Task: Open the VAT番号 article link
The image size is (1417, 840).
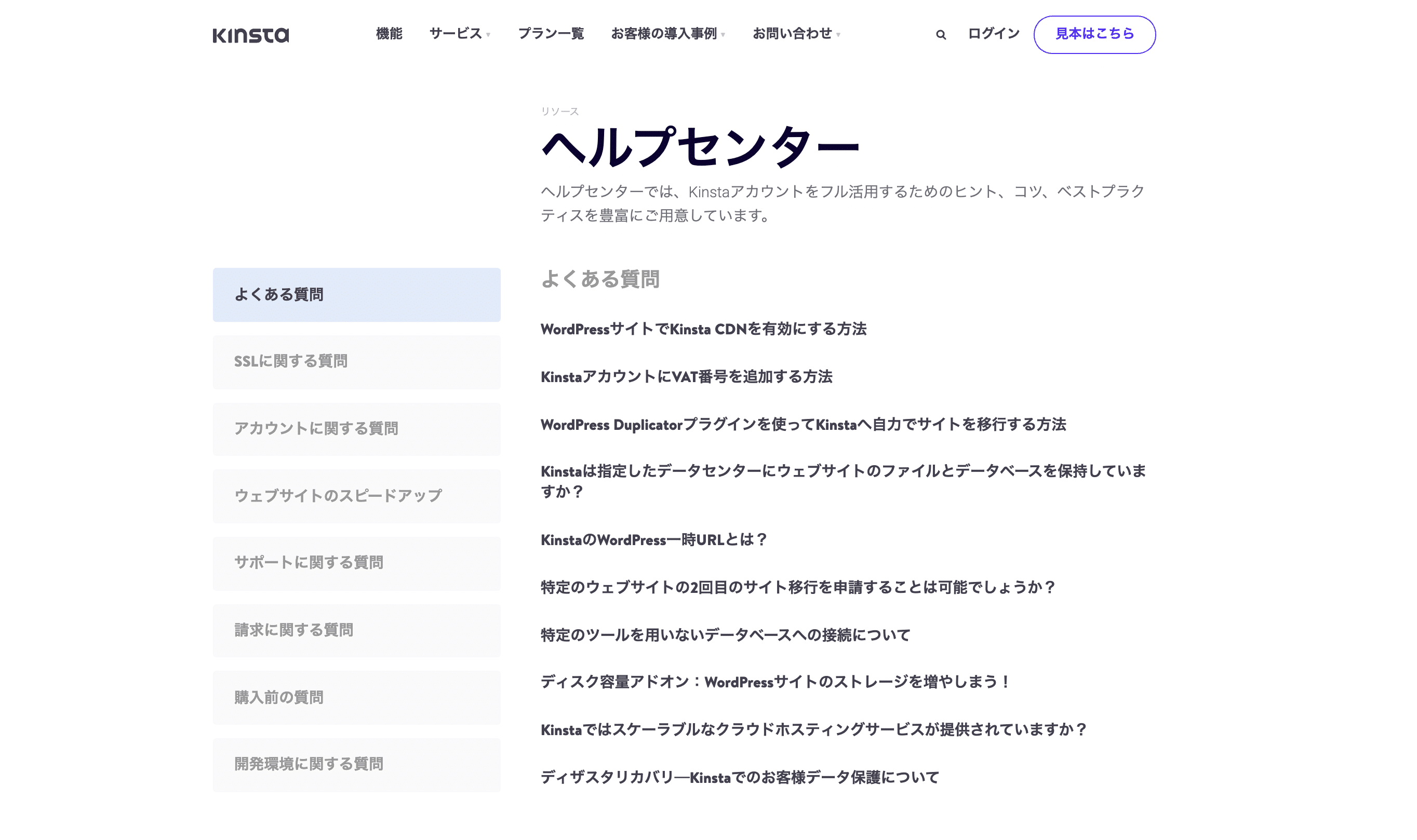Action: tap(688, 376)
